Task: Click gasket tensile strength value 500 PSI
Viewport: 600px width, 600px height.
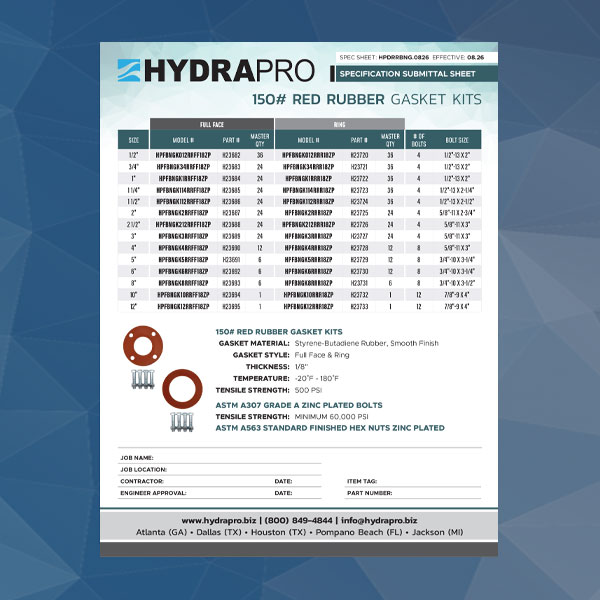Action: 308,390
